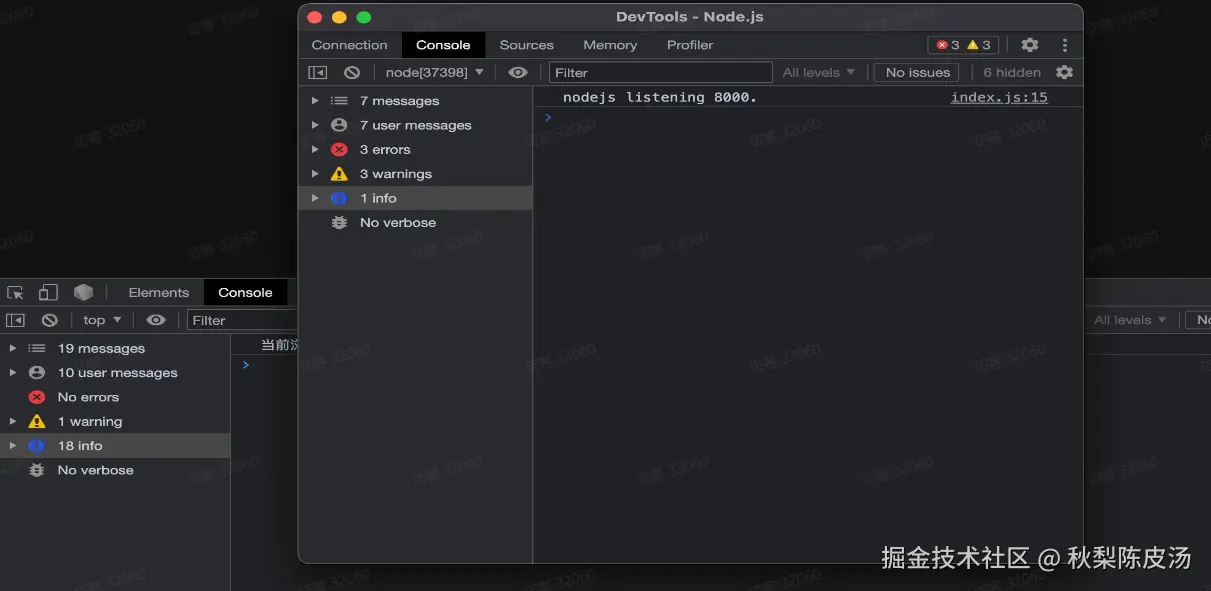Select the No errors row
Screen dimensions: 1211x591
click(115, 397)
